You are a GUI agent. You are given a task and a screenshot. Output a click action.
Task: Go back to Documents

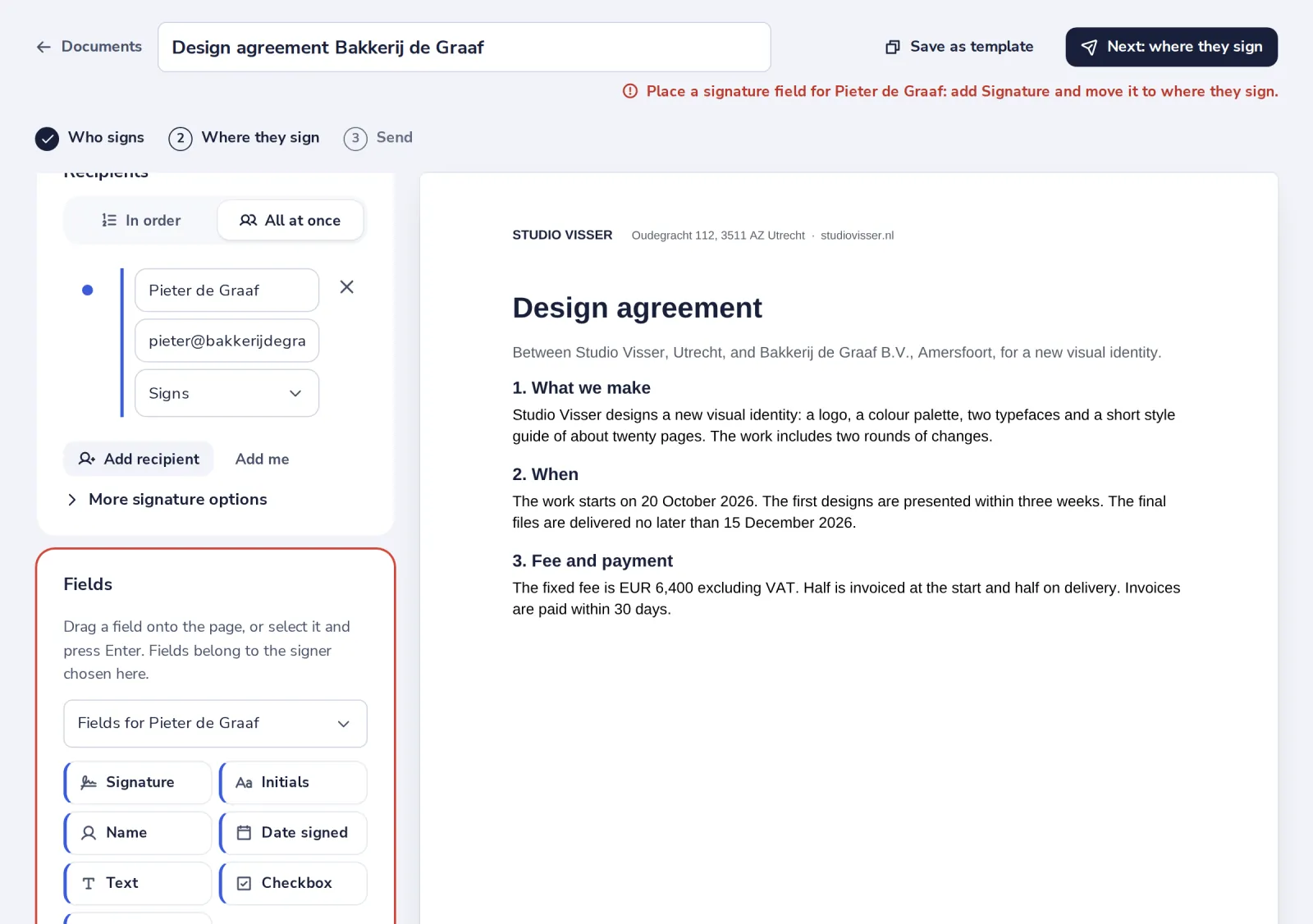point(89,47)
